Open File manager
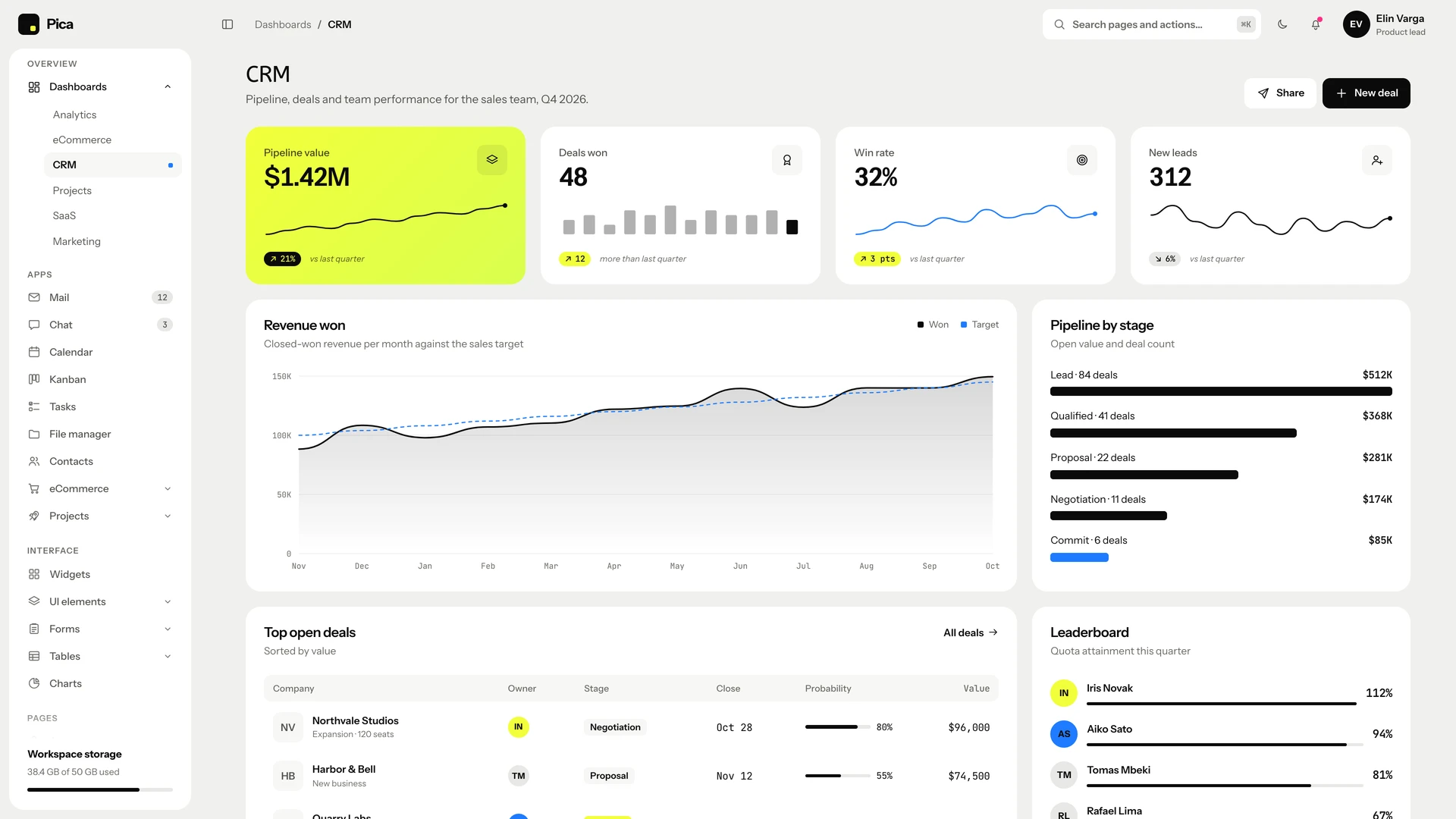Image resolution: width=1456 pixels, height=819 pixels. point(100,434)
